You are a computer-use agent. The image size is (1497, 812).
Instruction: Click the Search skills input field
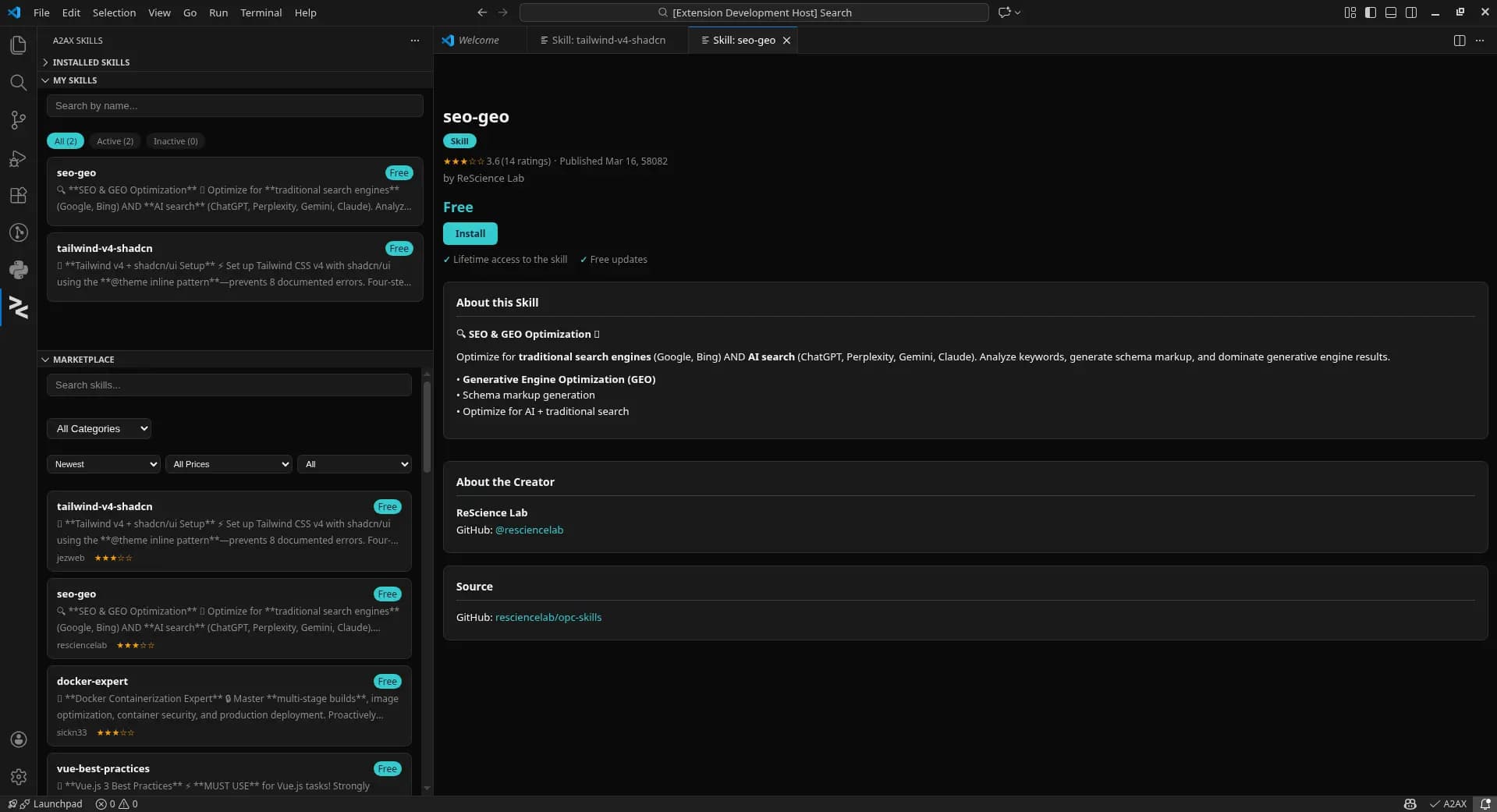pyautogui.click(x=228, y=385)
